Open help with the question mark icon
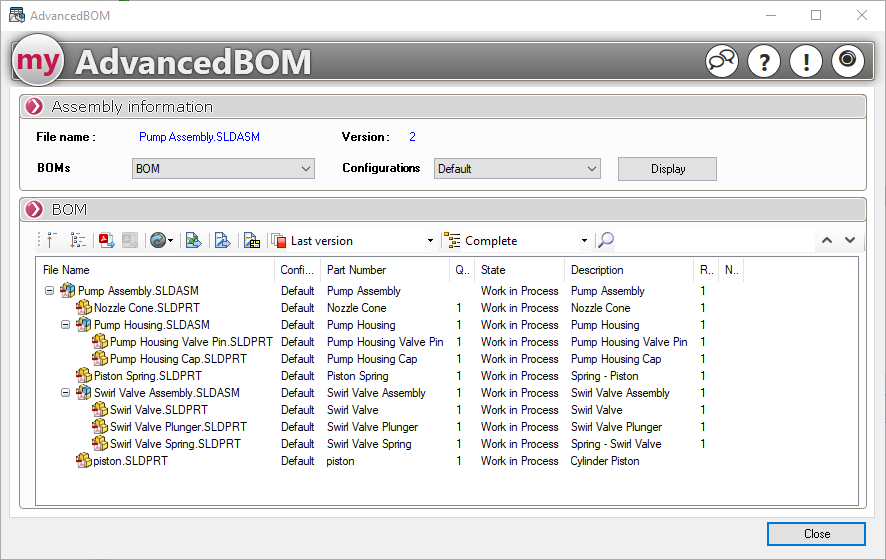The width and height of the screenshot is (886, 560). [x=763, y=61]
